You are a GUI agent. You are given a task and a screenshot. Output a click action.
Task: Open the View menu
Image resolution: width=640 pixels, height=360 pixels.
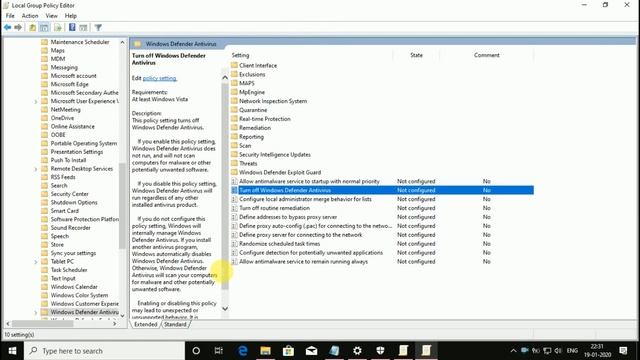pos(51,16)
